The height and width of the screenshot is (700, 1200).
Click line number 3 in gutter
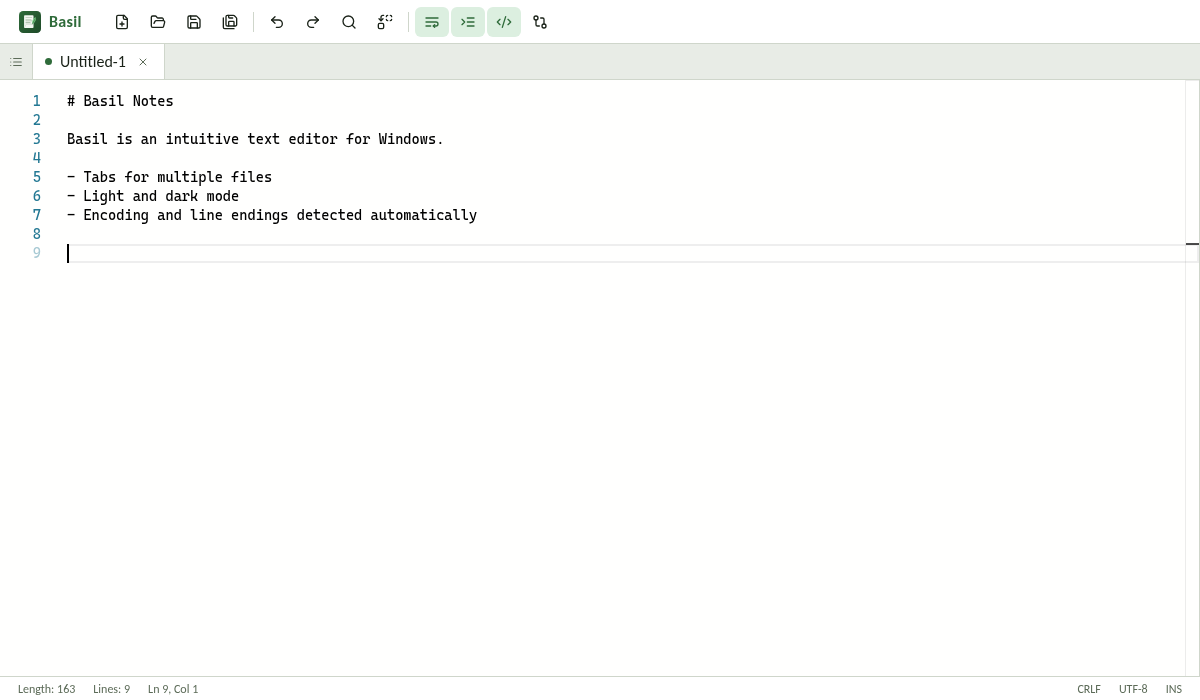[x=37, y=139]
